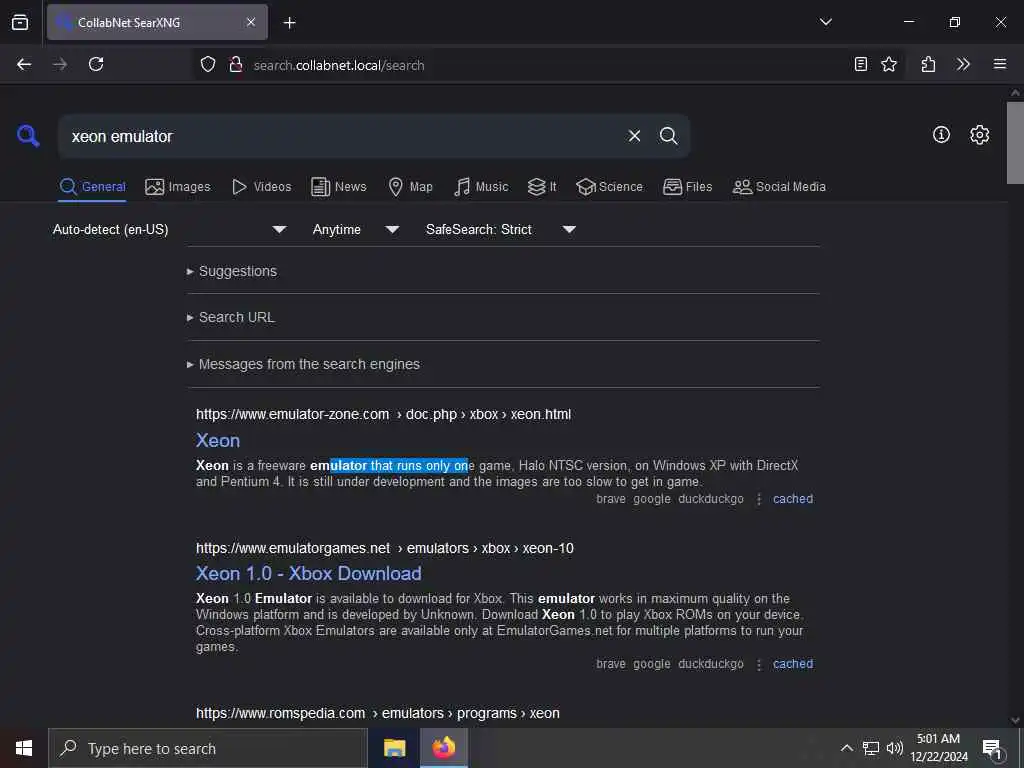1024x768 pixels.
Task: Open the Extensions puzzle icon
Action: point(928,64)
